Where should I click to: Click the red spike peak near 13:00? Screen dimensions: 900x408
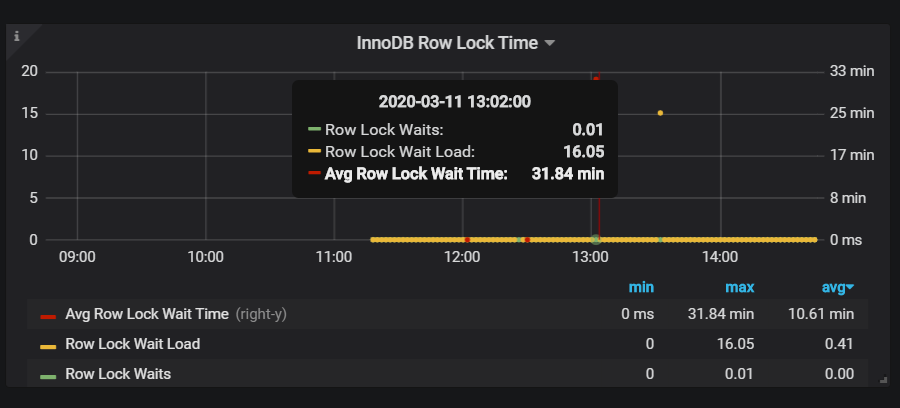coord(596,78)
